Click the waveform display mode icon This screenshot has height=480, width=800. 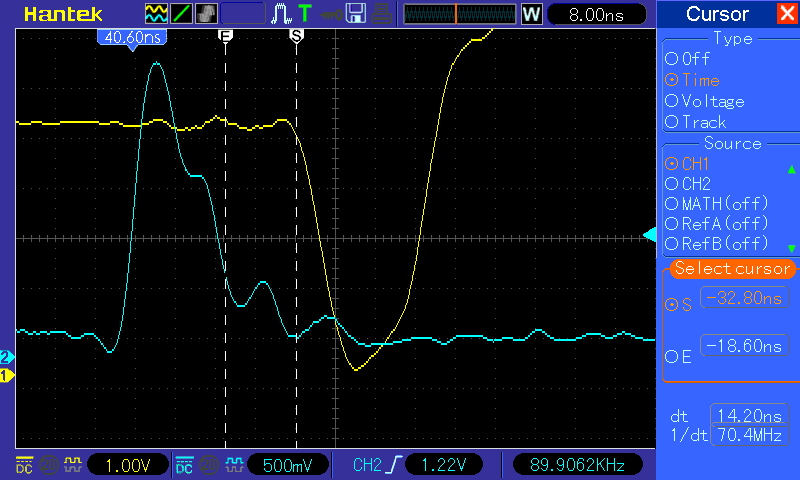tap(156, 14)
